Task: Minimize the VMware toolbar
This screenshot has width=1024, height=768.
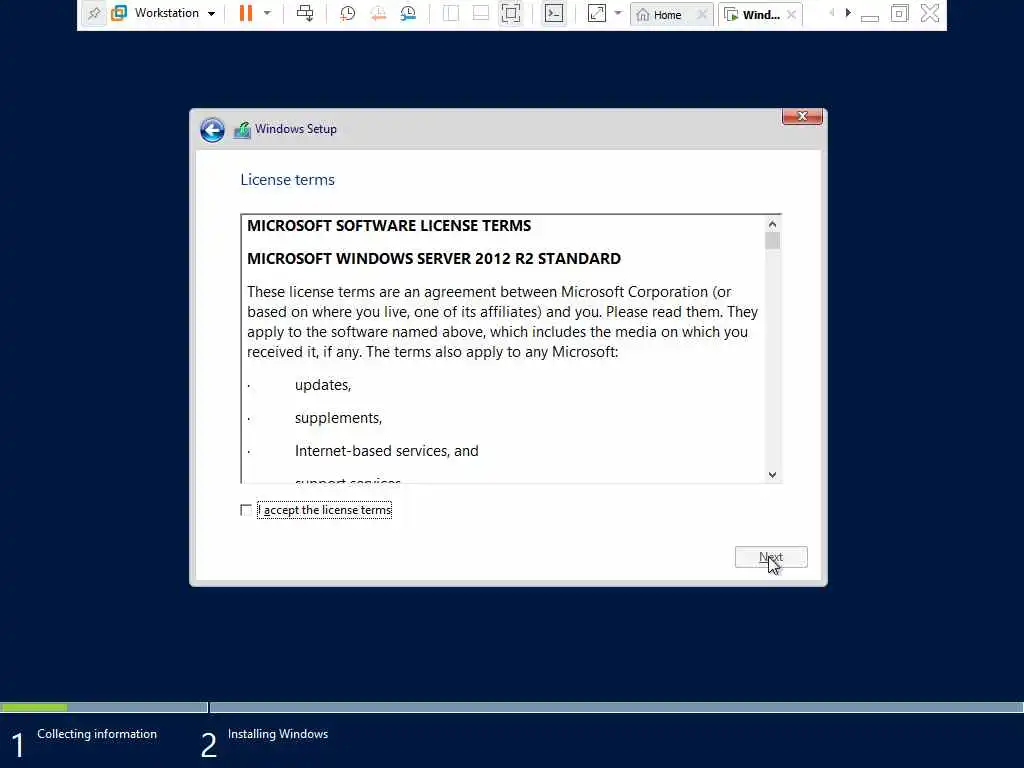Action: click(870, 16)
